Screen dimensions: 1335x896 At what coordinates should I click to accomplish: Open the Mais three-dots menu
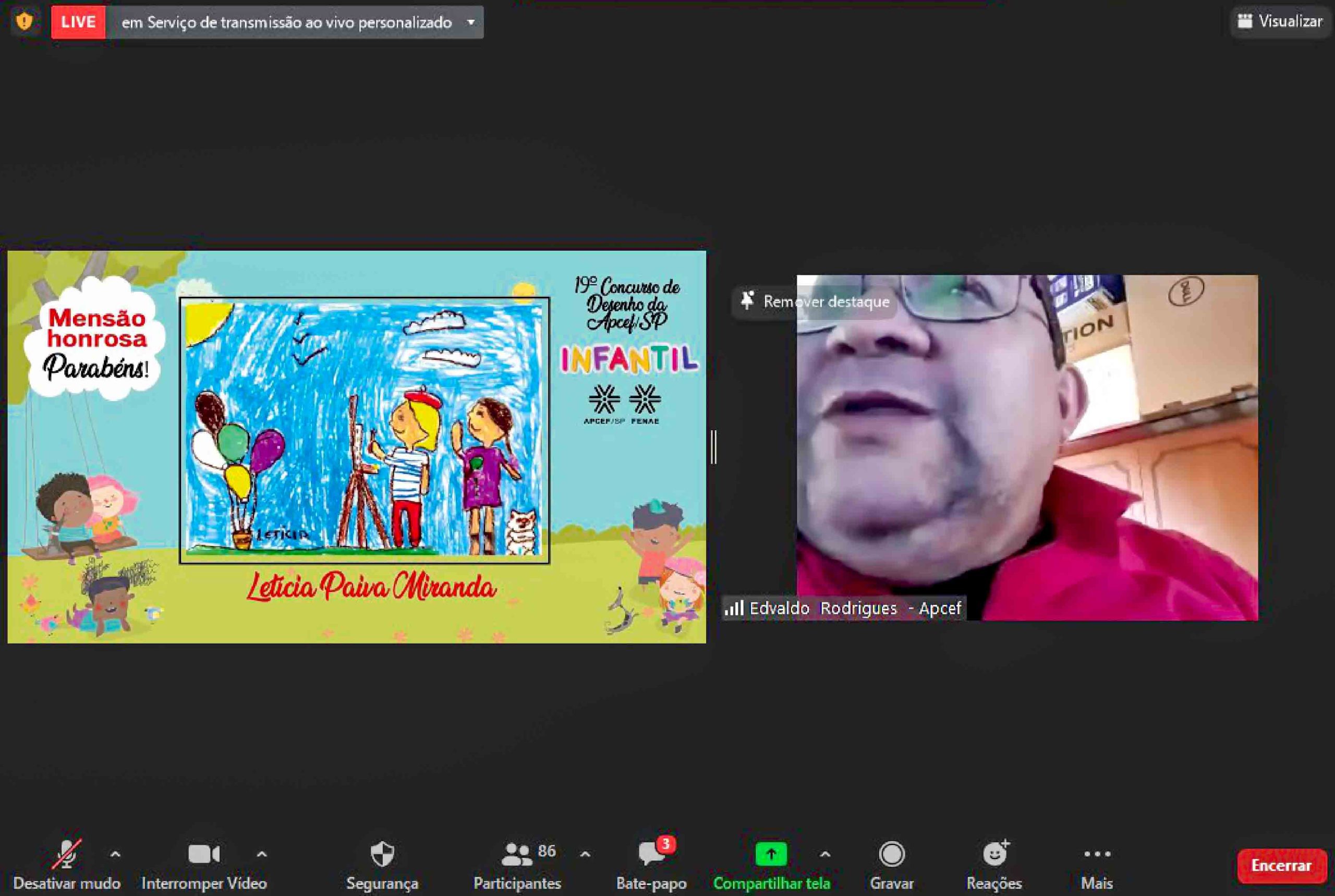pyautogui.click(x=1097, y=854)
